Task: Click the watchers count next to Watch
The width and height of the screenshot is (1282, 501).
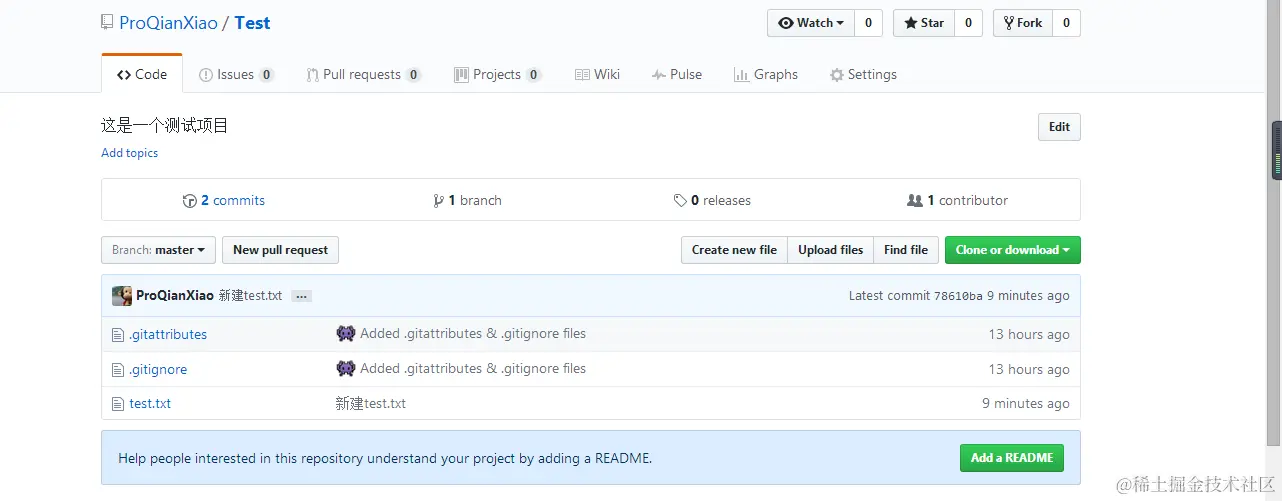Action: [x=868, y=23]
